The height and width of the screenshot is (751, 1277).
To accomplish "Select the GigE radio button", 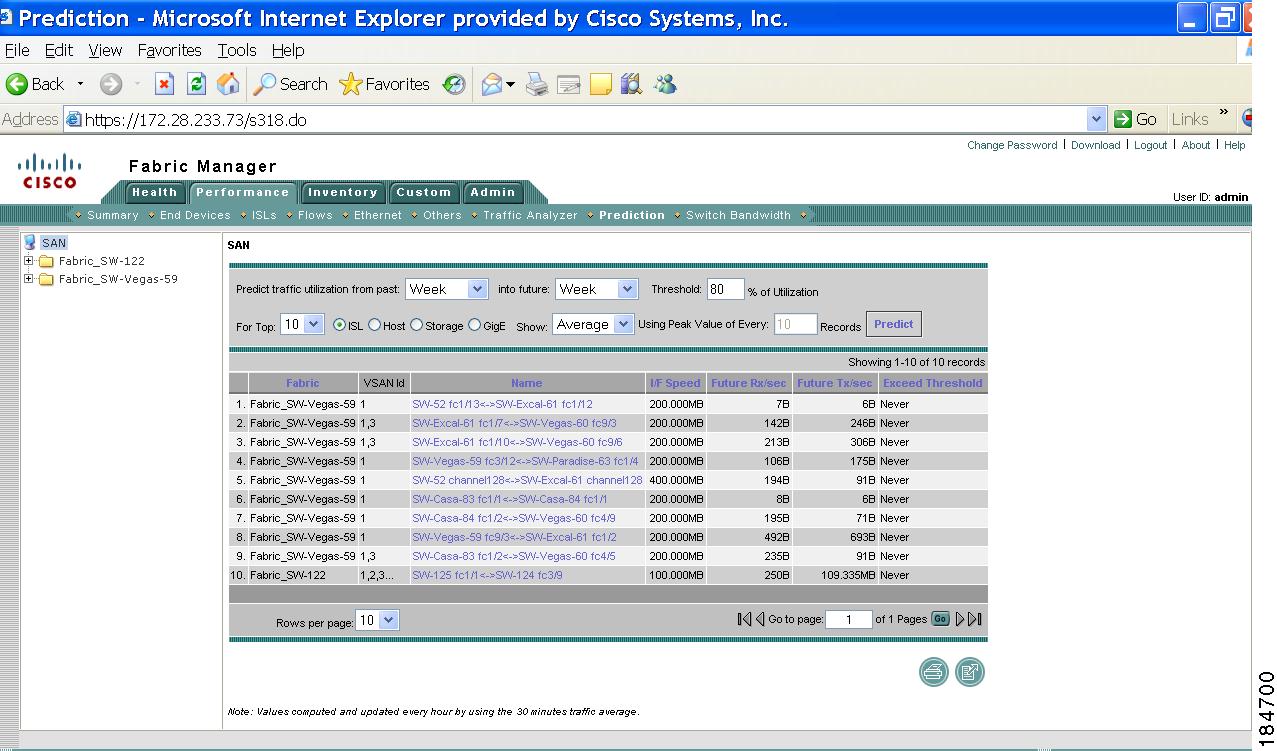I will [475, 325].
